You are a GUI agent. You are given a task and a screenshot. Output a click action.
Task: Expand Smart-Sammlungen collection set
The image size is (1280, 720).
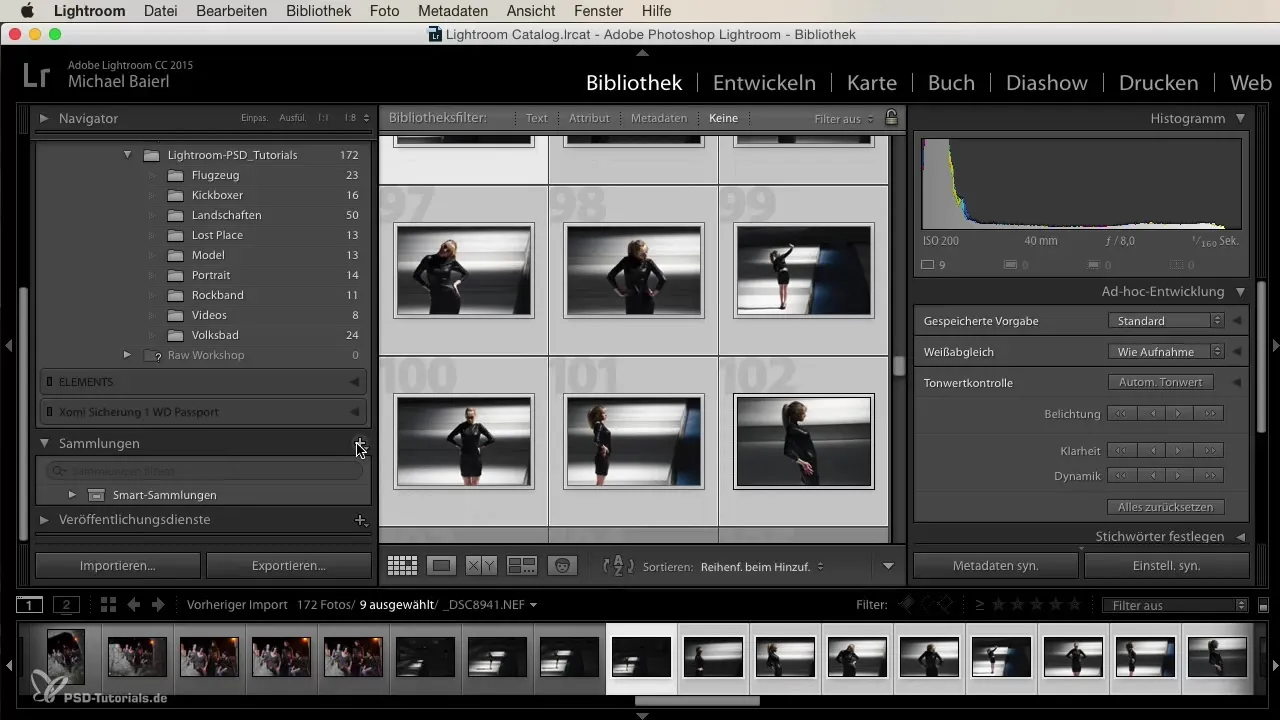click(72, 495)
